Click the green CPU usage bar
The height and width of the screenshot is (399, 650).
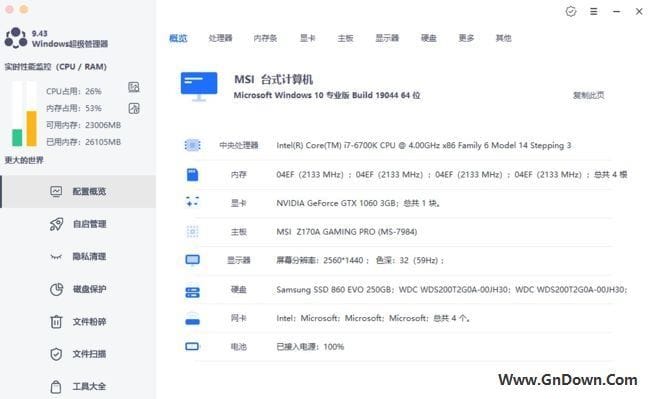17,138
